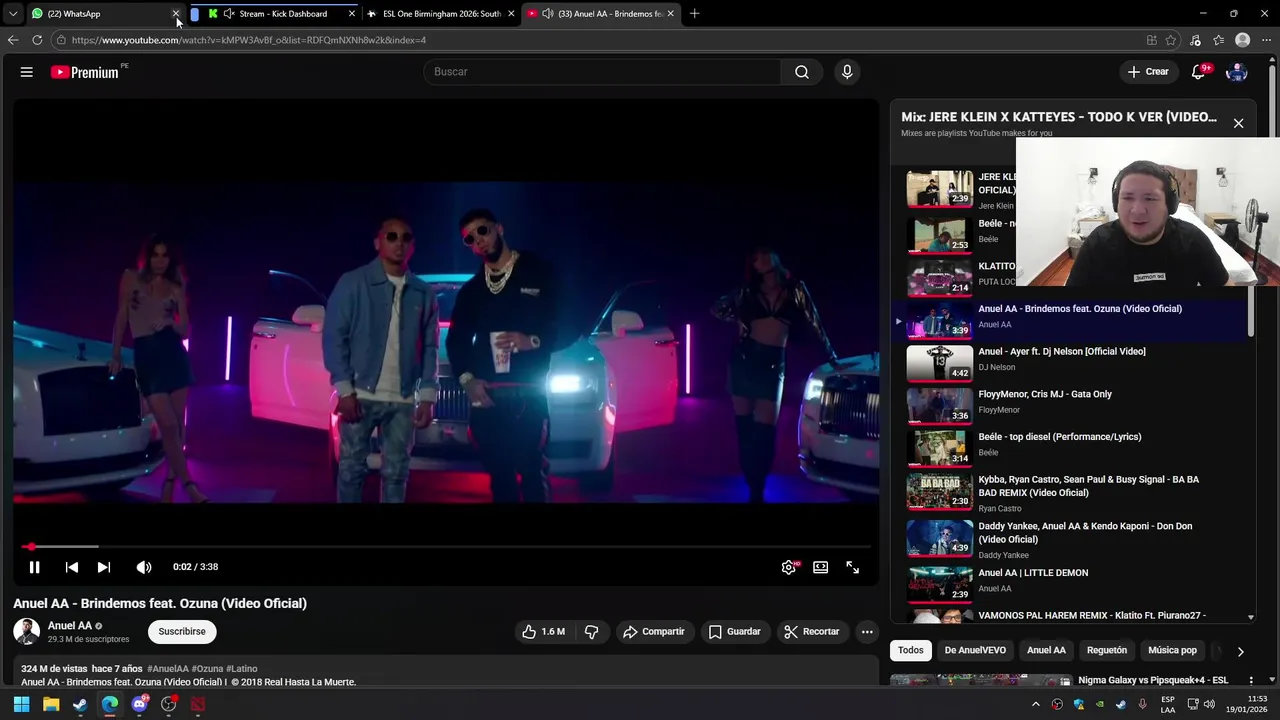Screen dimensions: 1280x720
Task: Switch to the ESL One Birmingham 2026 tab
Action: 441,14
